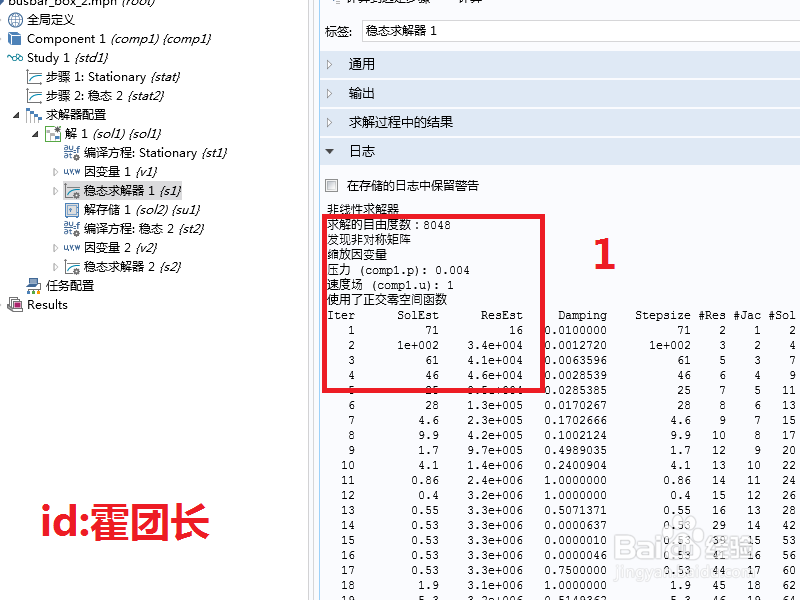Screen dimensions: 800x600
Task: Click the 步骤 2: 稳态 2 step icon
Action: click(34, 96)
